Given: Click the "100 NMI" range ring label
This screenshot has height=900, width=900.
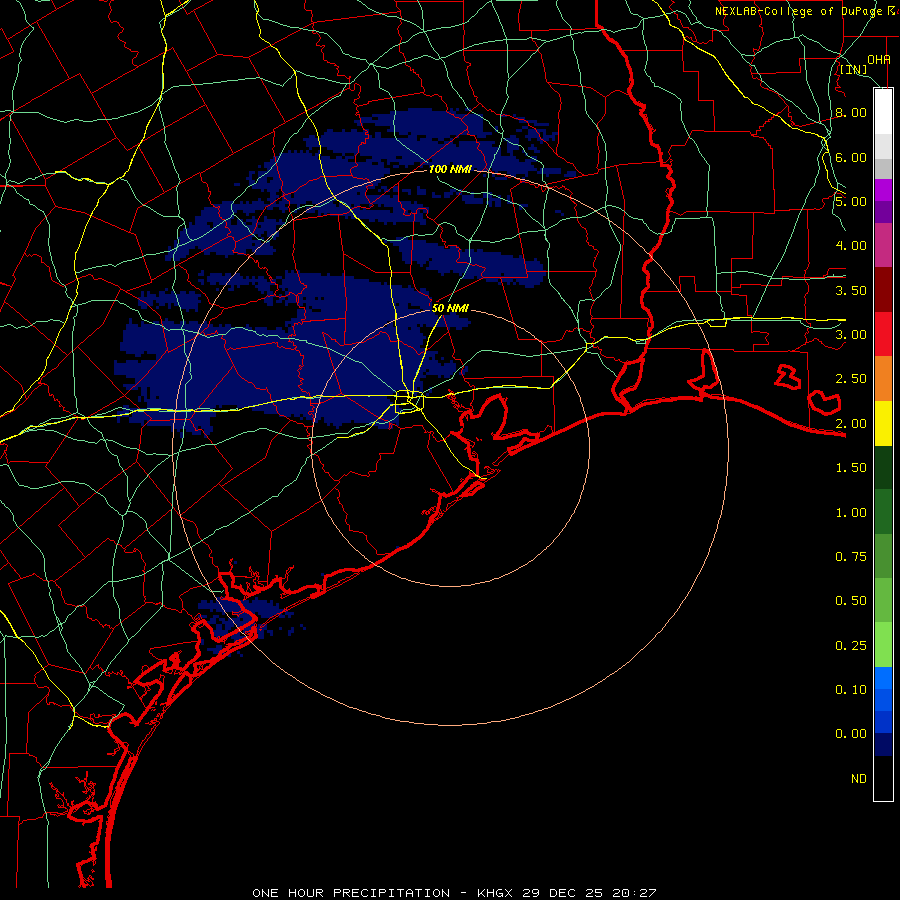Looking at the screenshot, I should coord(450,169).
